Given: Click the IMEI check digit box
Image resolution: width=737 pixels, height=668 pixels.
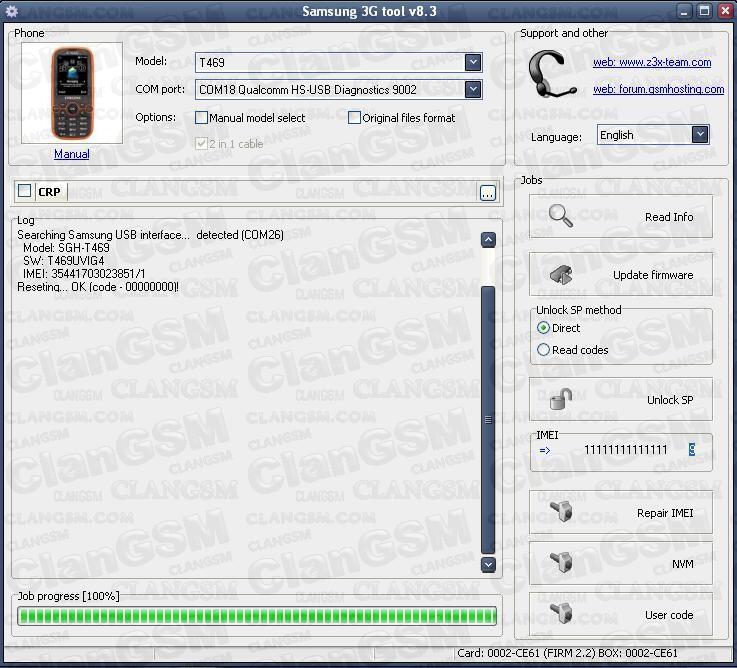Looking at the screenshot, I should click(x=692, y=449).
